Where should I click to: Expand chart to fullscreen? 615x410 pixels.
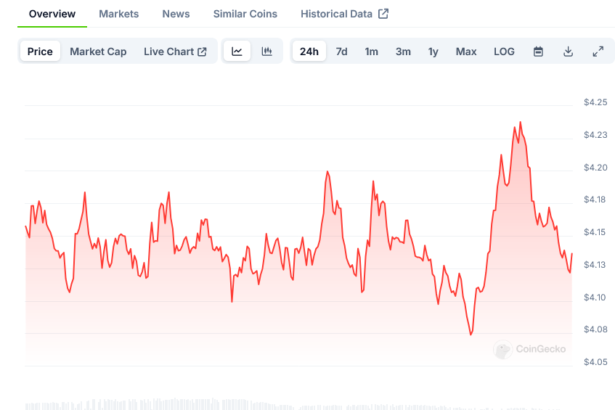[x=598, y=51]
